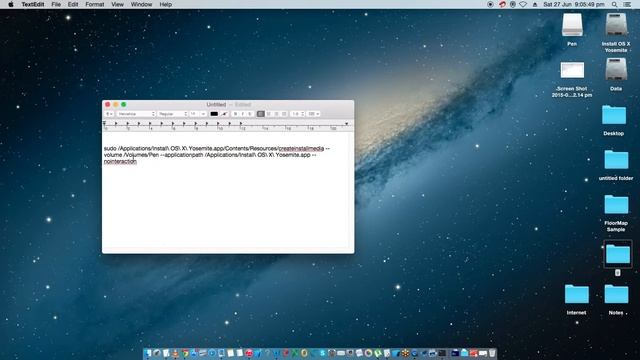Open Launchpad rocket icon in Dock

point(157,353)
